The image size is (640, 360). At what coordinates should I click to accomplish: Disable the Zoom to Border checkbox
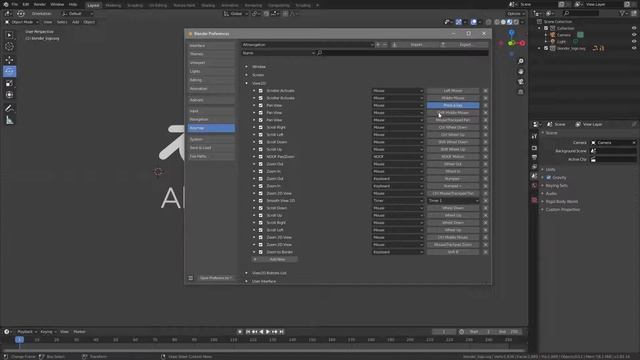point(261,252)
